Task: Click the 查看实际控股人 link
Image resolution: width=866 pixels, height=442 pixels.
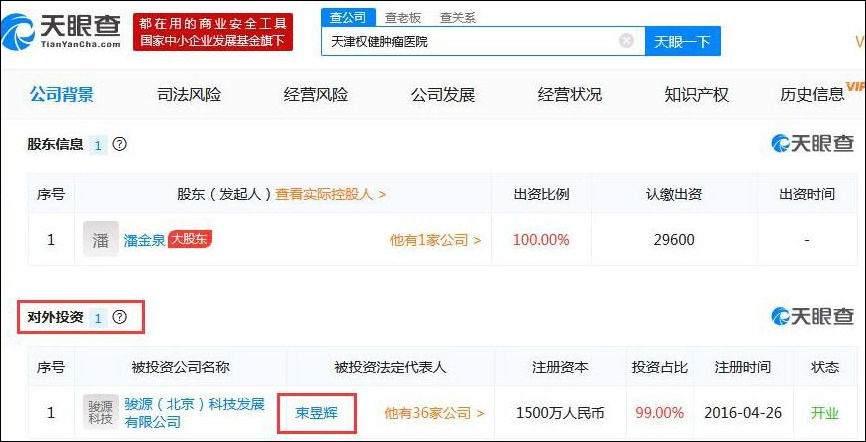Action: (330, 194)
